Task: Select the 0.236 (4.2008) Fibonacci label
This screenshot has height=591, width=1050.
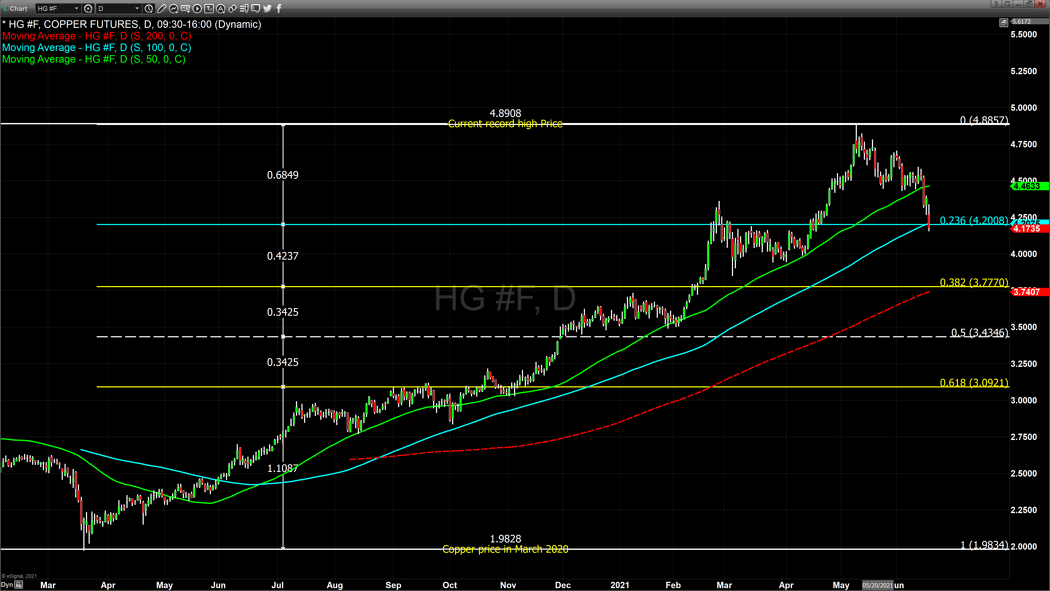Action: [x=974, y=220]
